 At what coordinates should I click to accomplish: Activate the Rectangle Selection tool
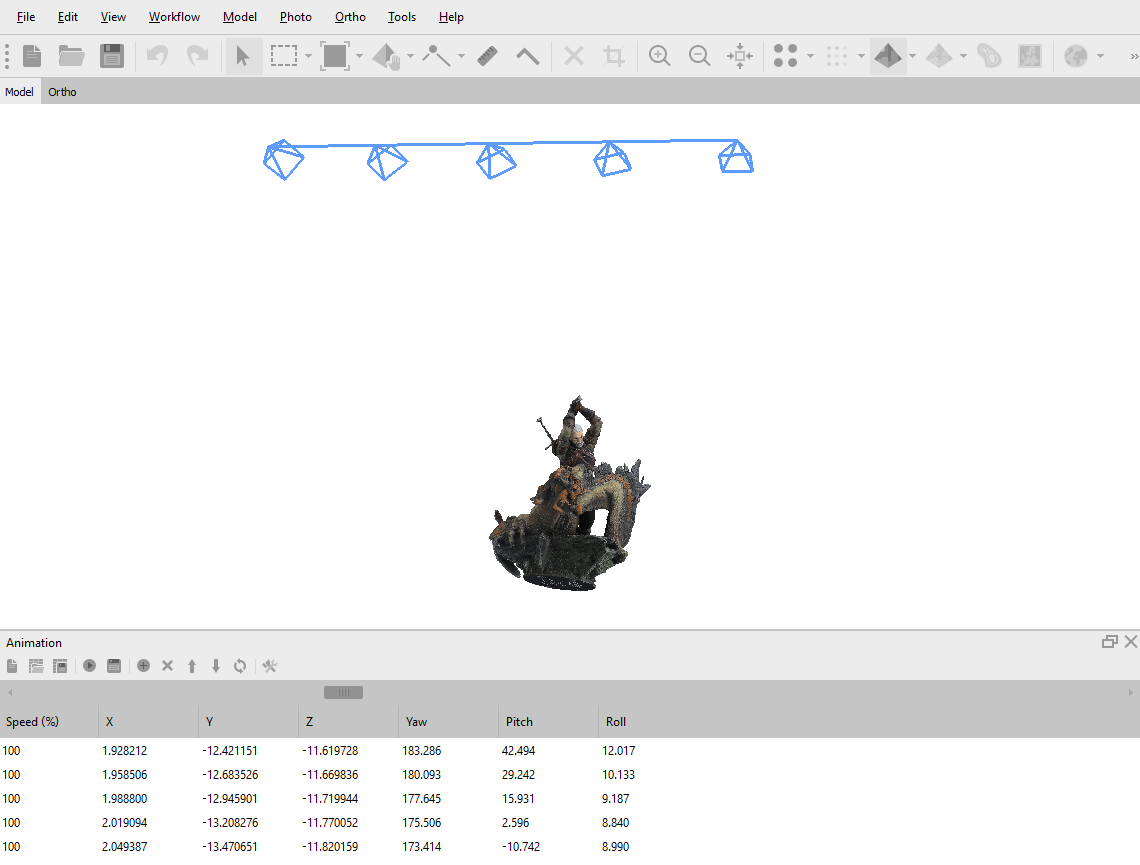point(284,56)
